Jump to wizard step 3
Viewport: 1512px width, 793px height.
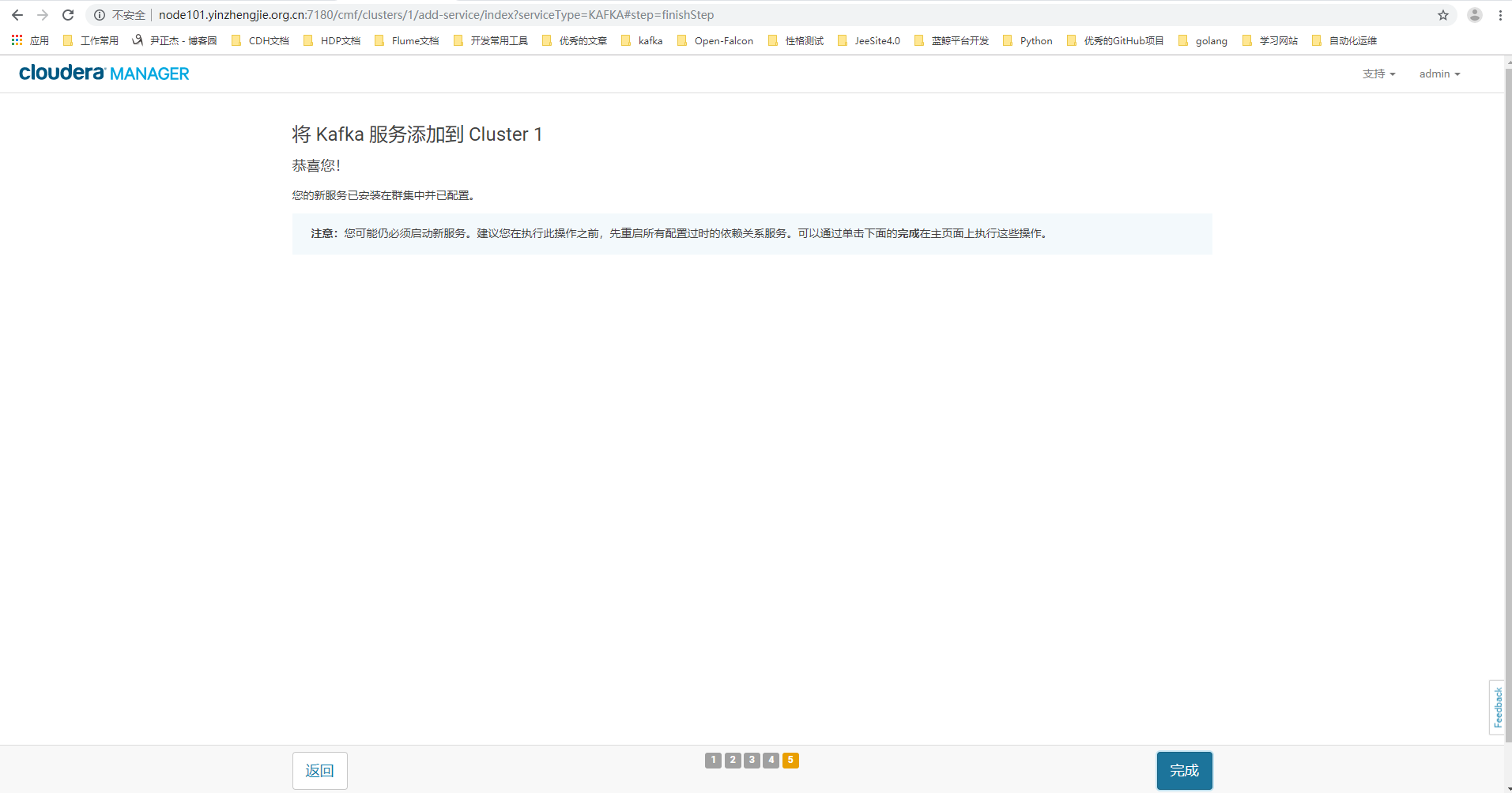752,760
